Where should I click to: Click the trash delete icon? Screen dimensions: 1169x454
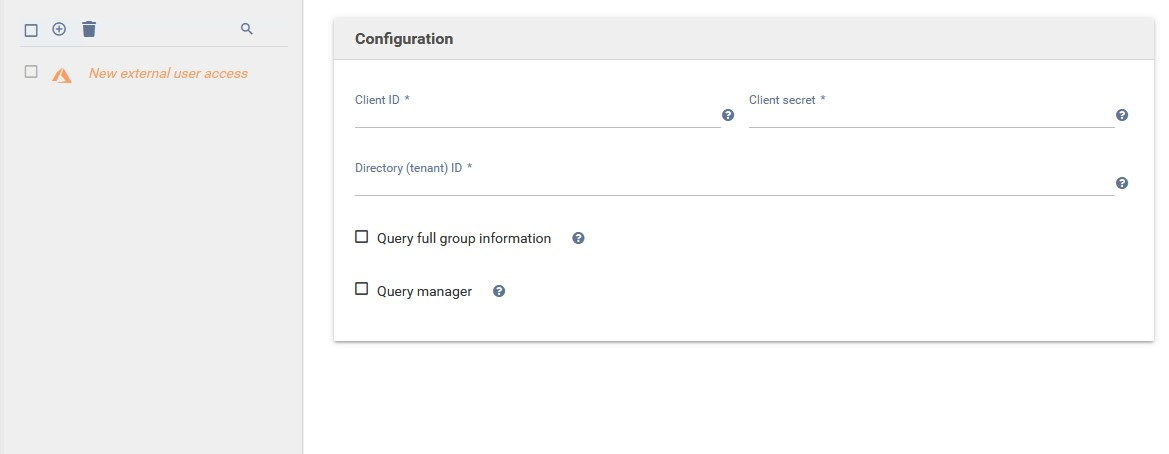[89, 30]
